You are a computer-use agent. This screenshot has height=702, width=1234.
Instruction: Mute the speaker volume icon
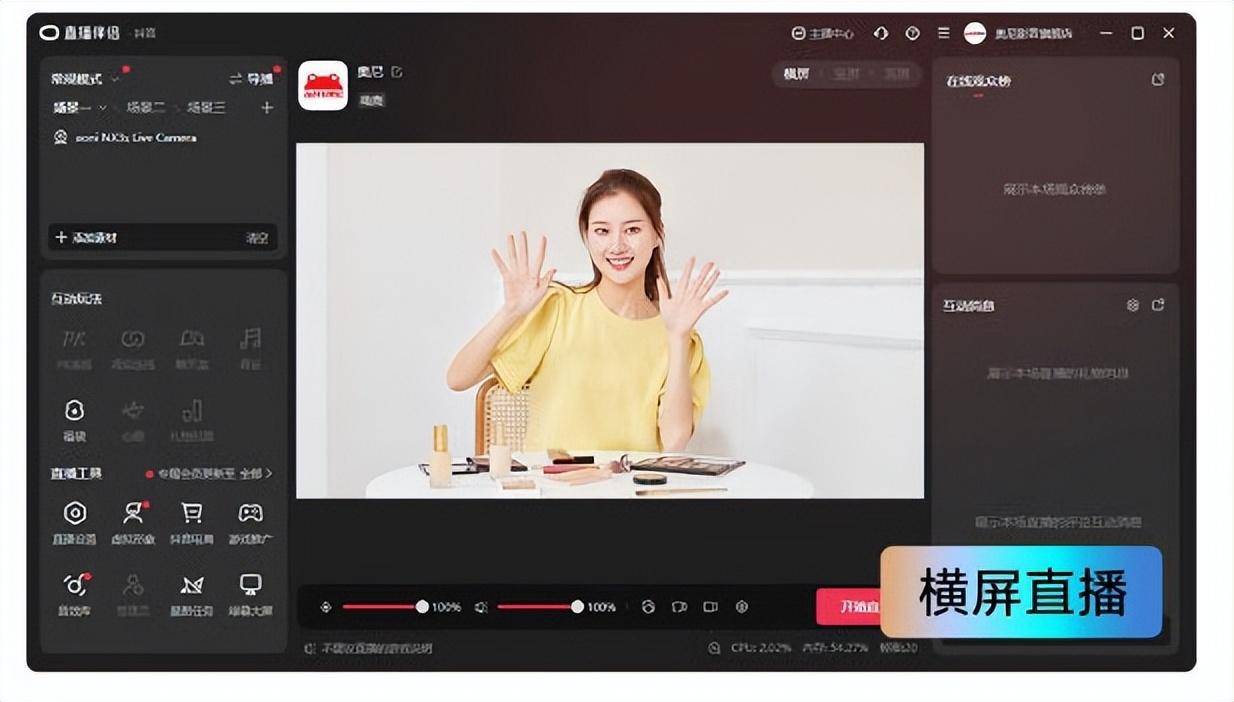point(481,607)
